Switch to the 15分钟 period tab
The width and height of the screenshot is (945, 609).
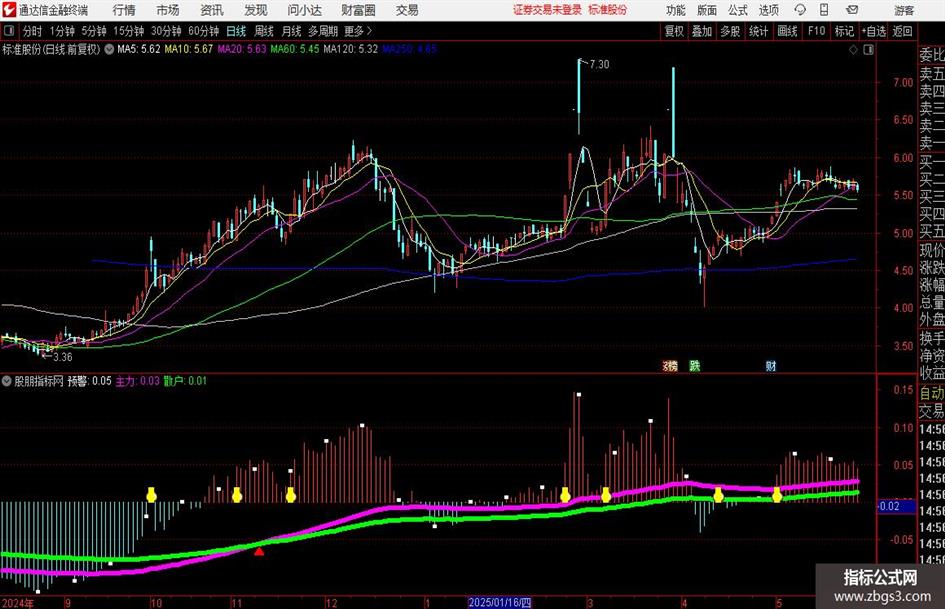pyautogui.click(x=129, y=31)
